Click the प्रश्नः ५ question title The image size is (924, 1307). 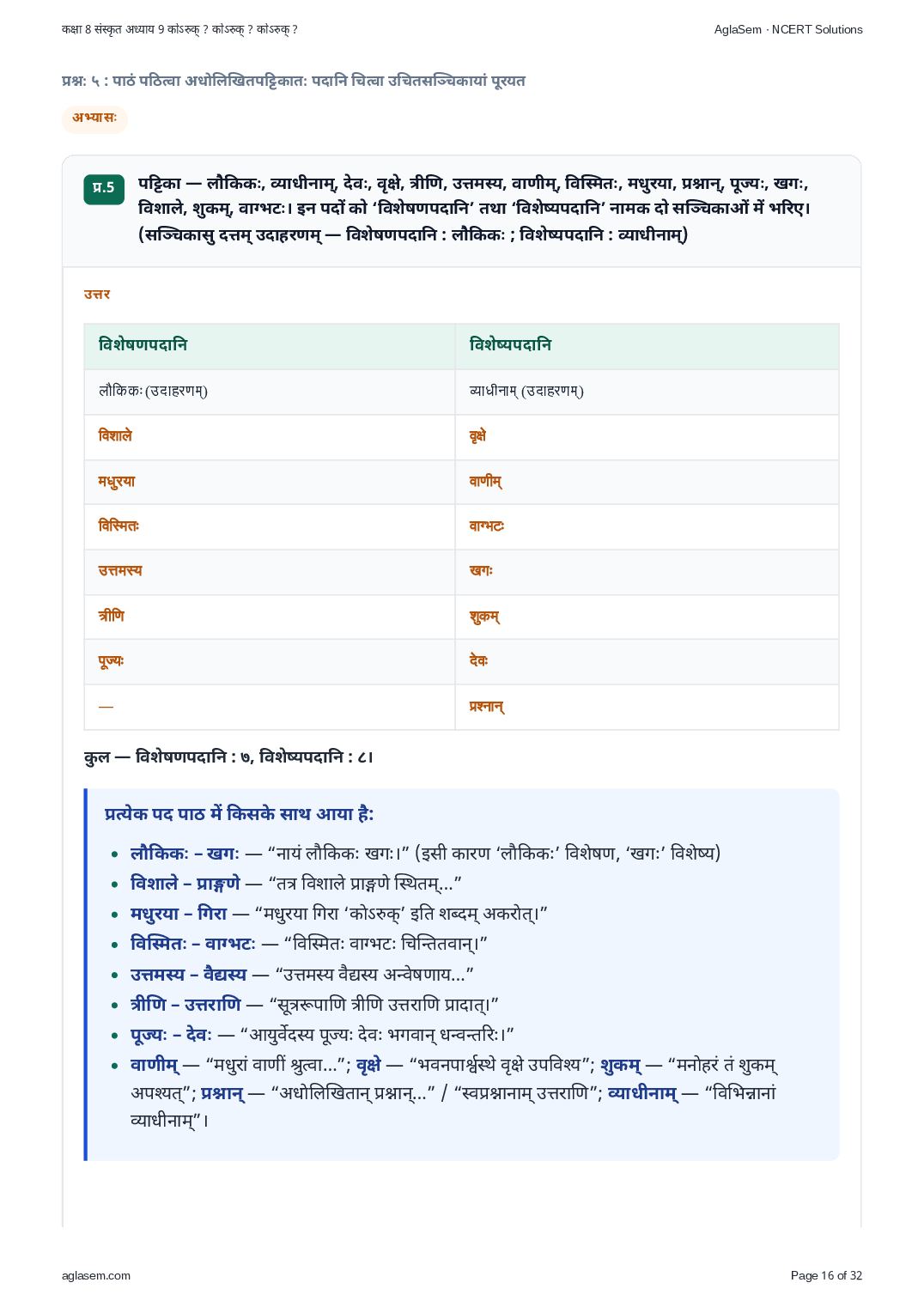293,81
